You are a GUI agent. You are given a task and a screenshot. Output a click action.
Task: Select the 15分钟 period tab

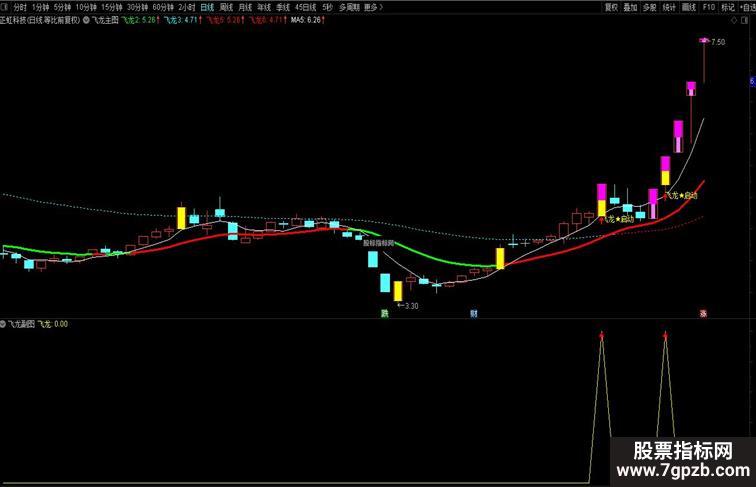point(112,7)
